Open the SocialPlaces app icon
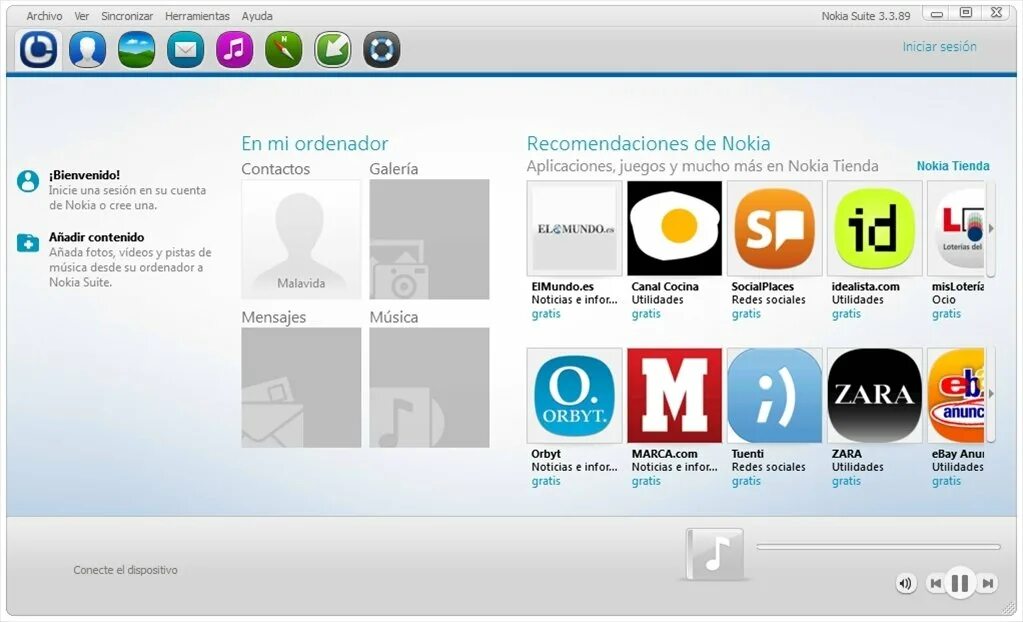Image resolution: width=1023 pixels, height=622 pixels. [x=774, y=228]
